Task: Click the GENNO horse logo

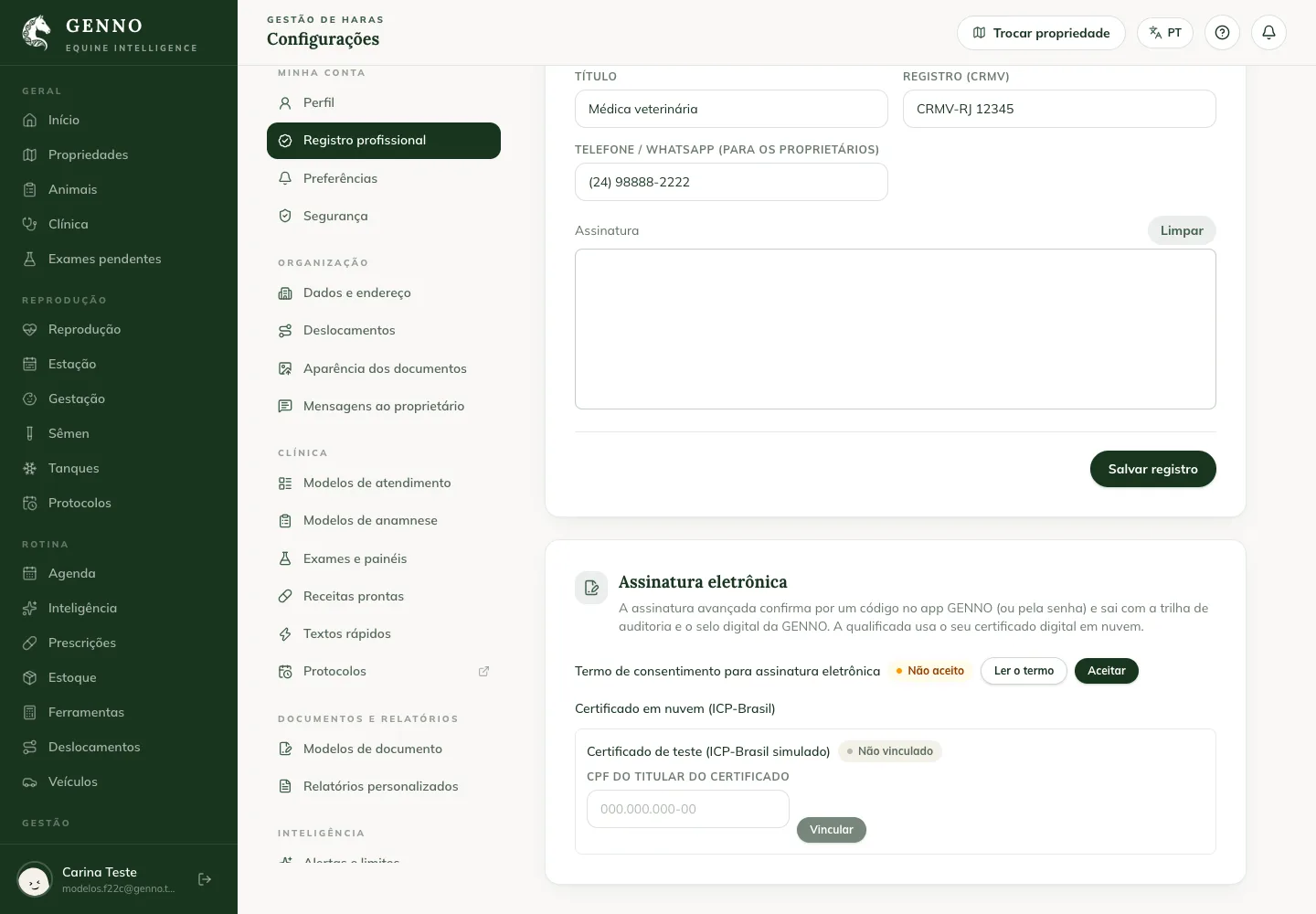Action: (37, 33)
